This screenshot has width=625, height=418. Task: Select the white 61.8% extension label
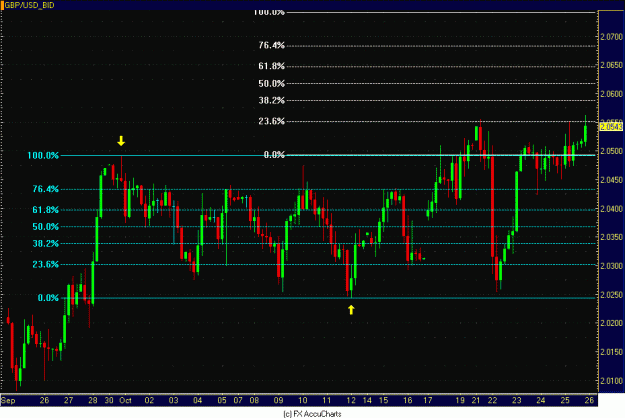click(x=271, y=66)
